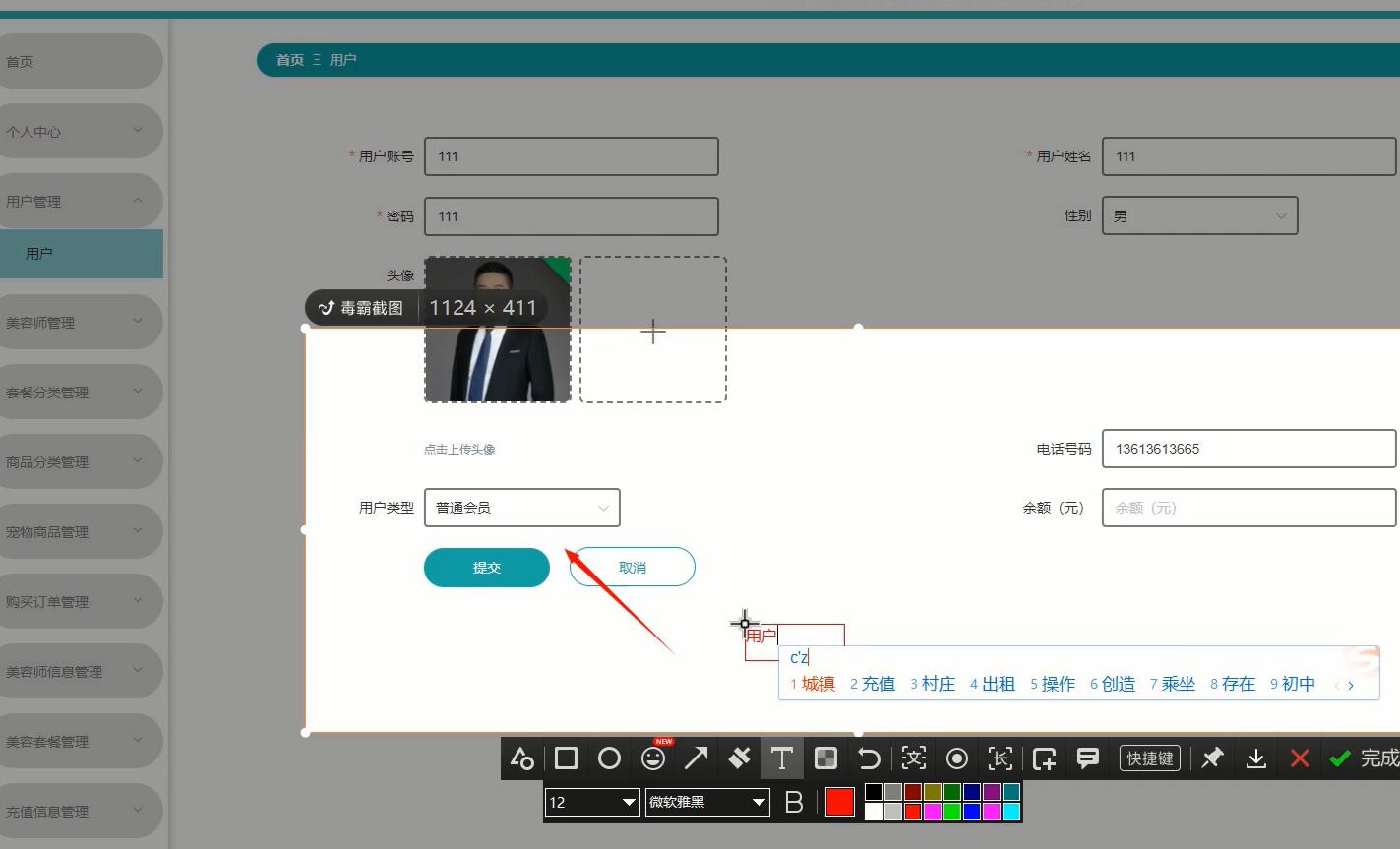Open the emoji sticker tool
This screenshot has height=849, width=1400.
[652, 758]
